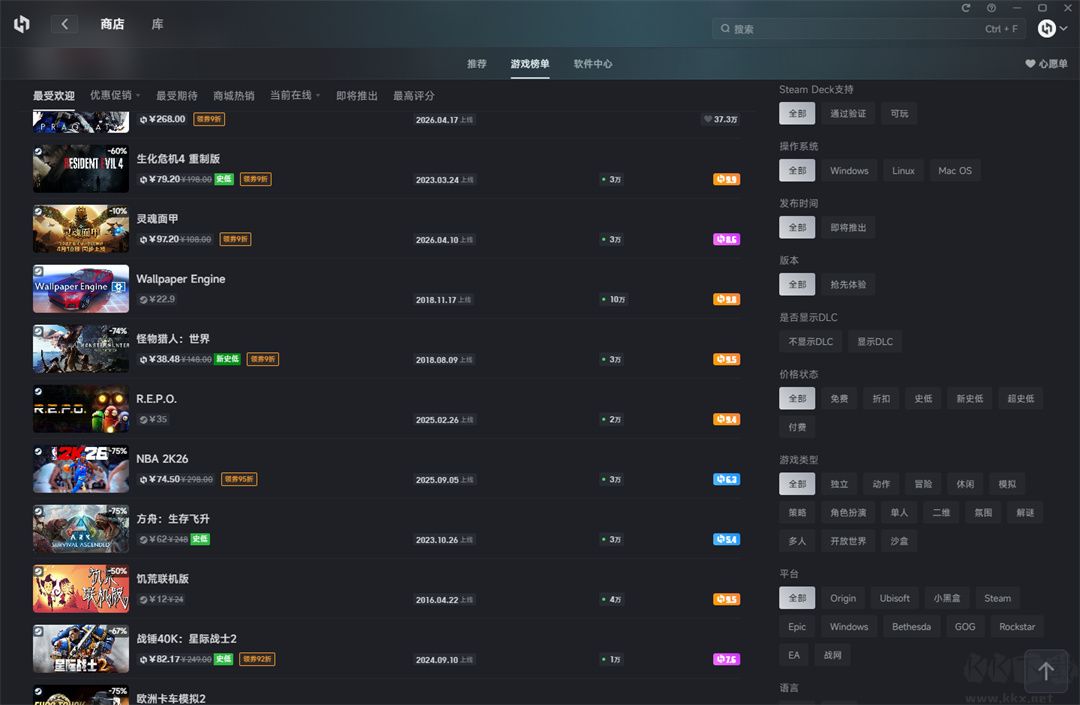This screenshot has height=705, width=1080.
Task: Enable 显示DLC option
Action: click(x=875, y=341)
